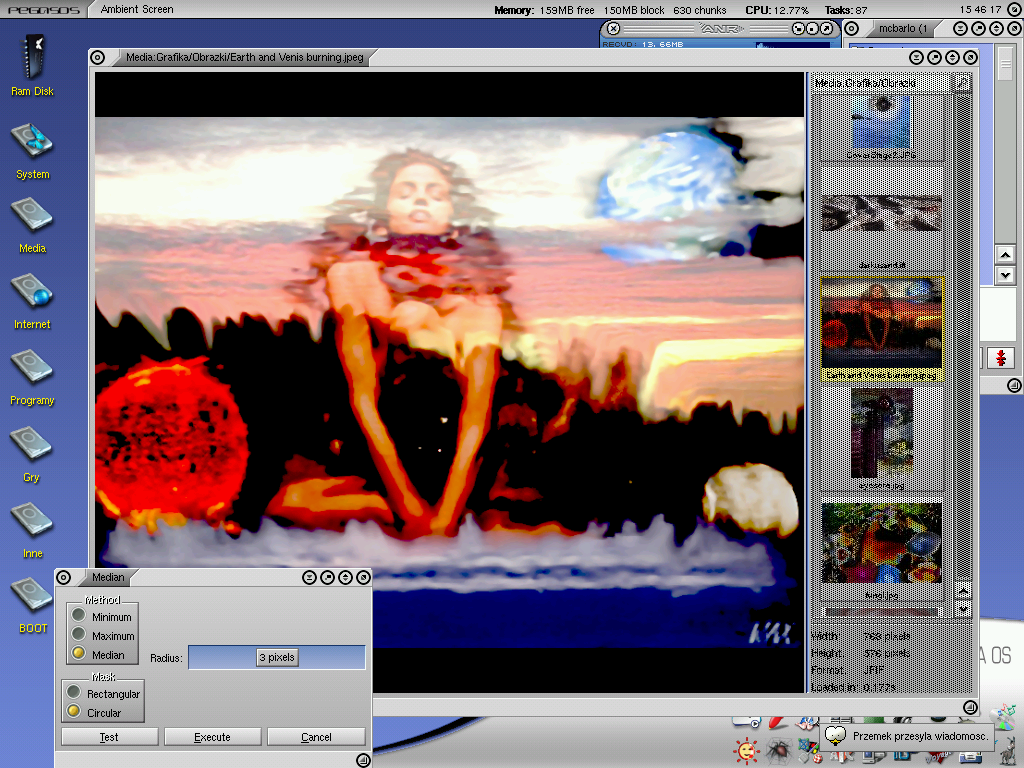The height and width of the screenshot is (768, 1024).
Task: Click the 'Tasks: 87' readout
Action: click(x=846, y=10)
